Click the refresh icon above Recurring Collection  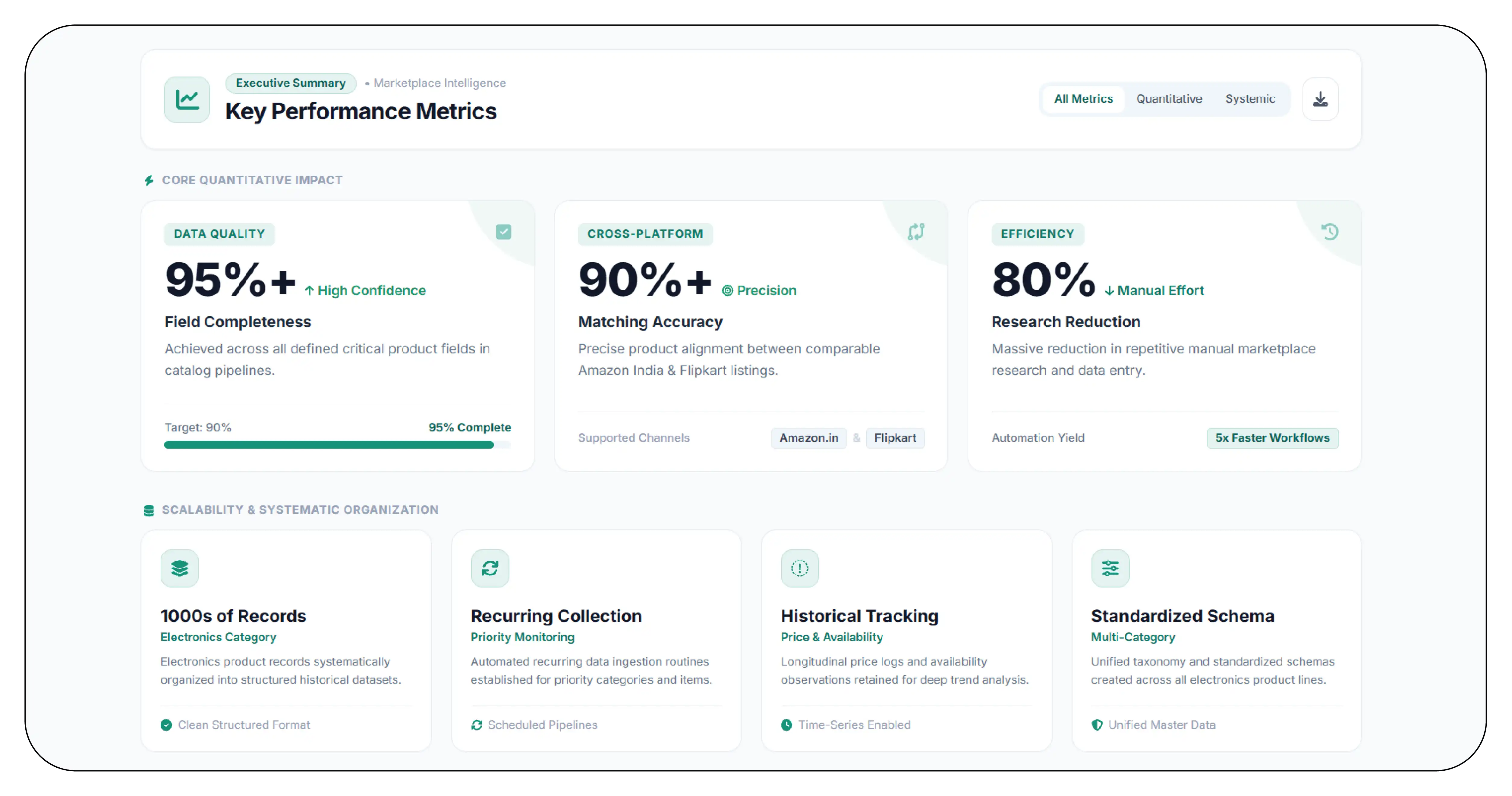490,568
